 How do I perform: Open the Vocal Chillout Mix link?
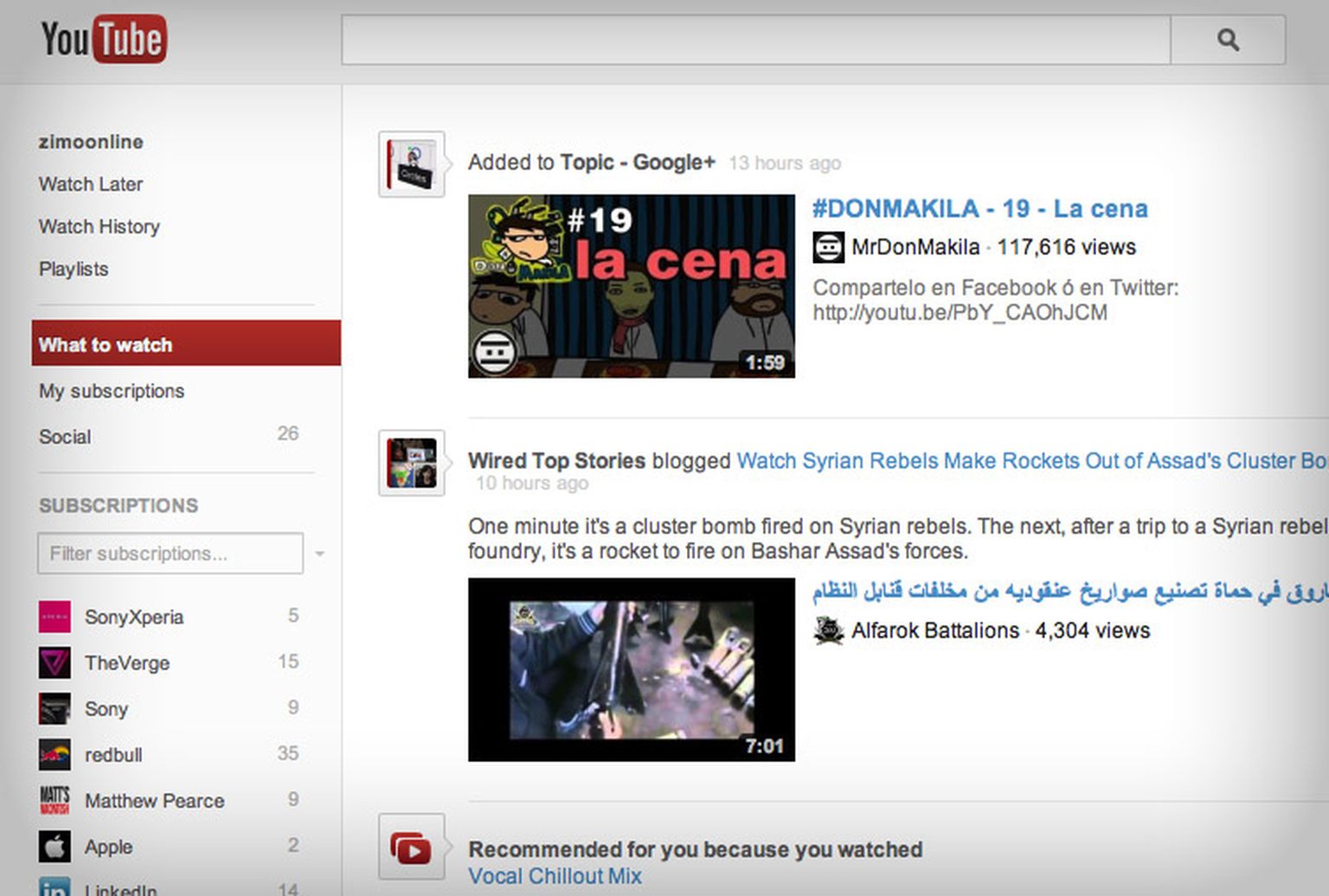[555, 876]
